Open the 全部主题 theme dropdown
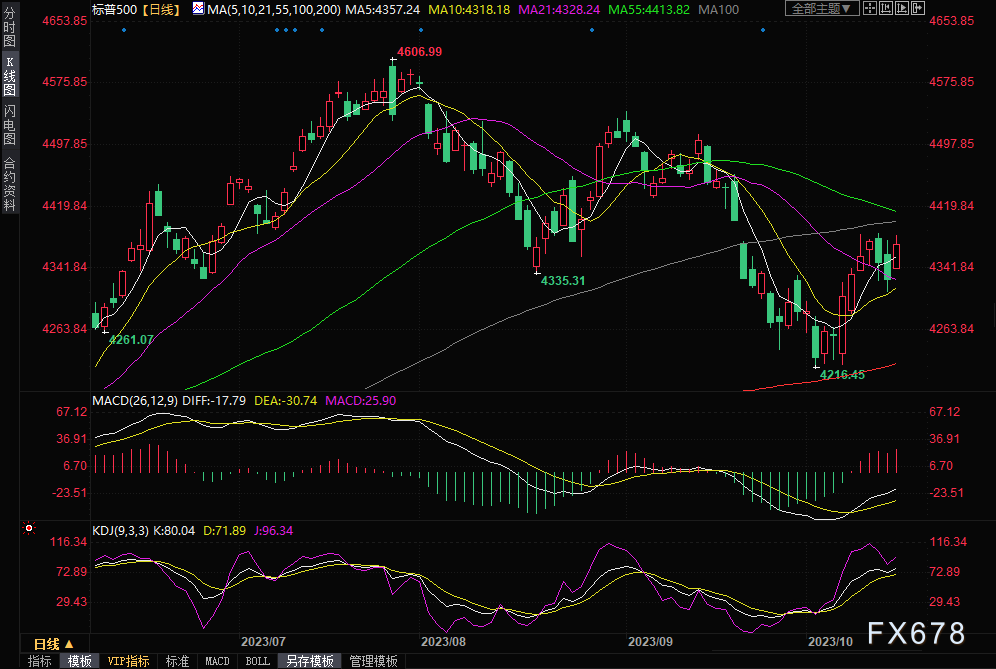The width and height of the screenshot is (996, 669). [821, 9]
